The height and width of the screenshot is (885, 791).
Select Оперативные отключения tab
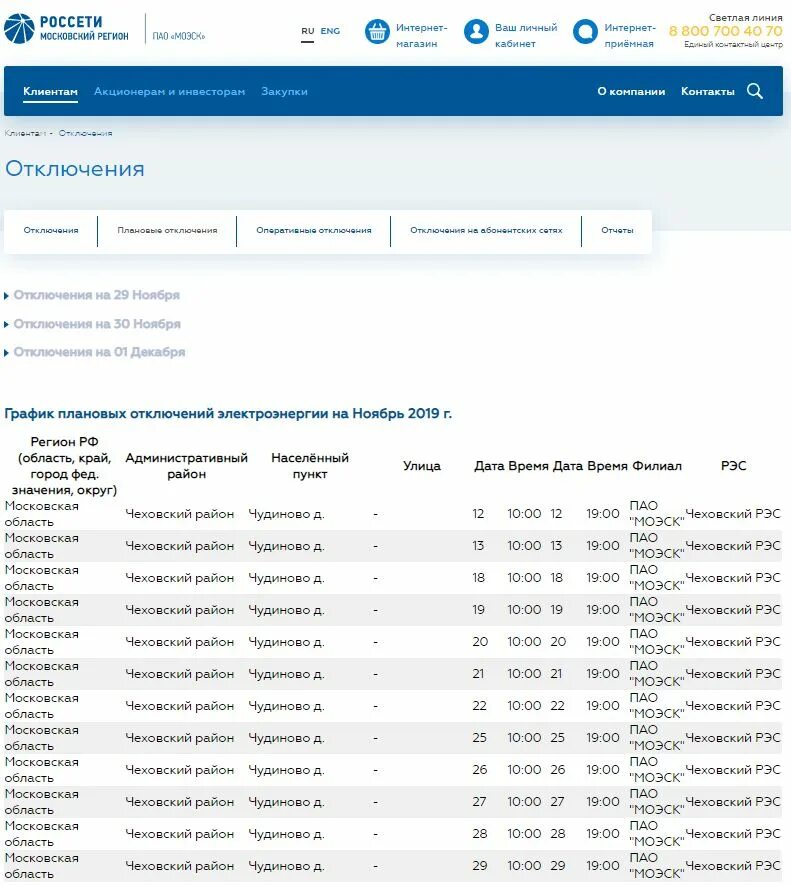pyautogui.click(x=314, y=230)
